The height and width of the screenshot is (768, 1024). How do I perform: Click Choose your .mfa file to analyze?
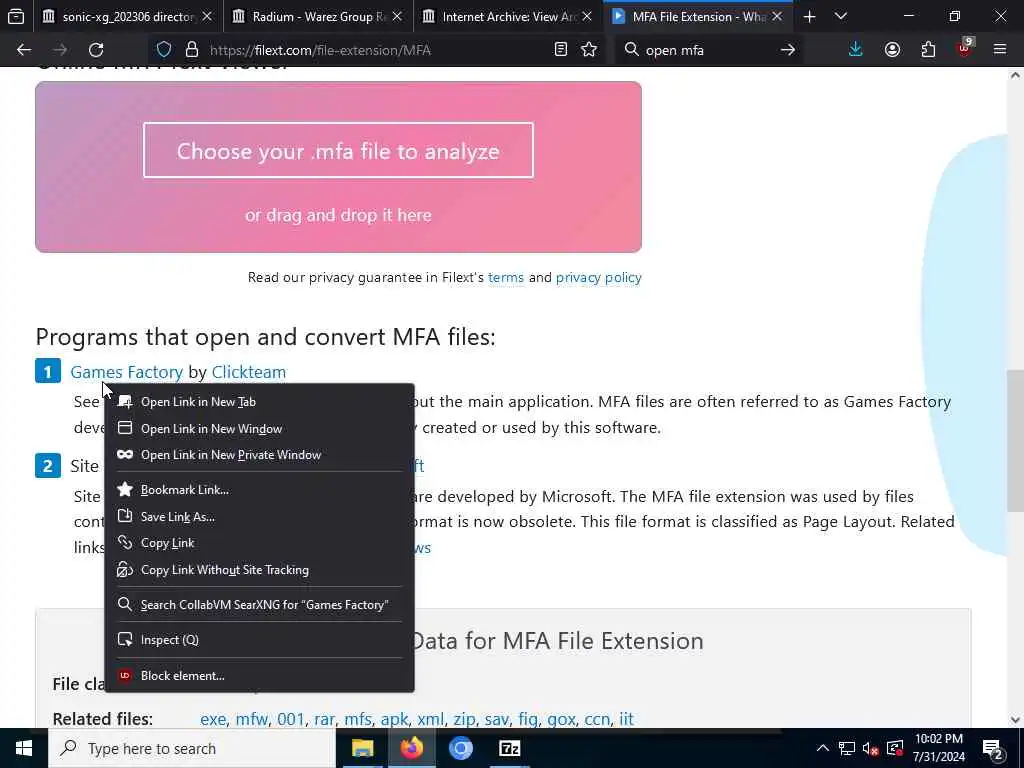[x=338, y=150]
